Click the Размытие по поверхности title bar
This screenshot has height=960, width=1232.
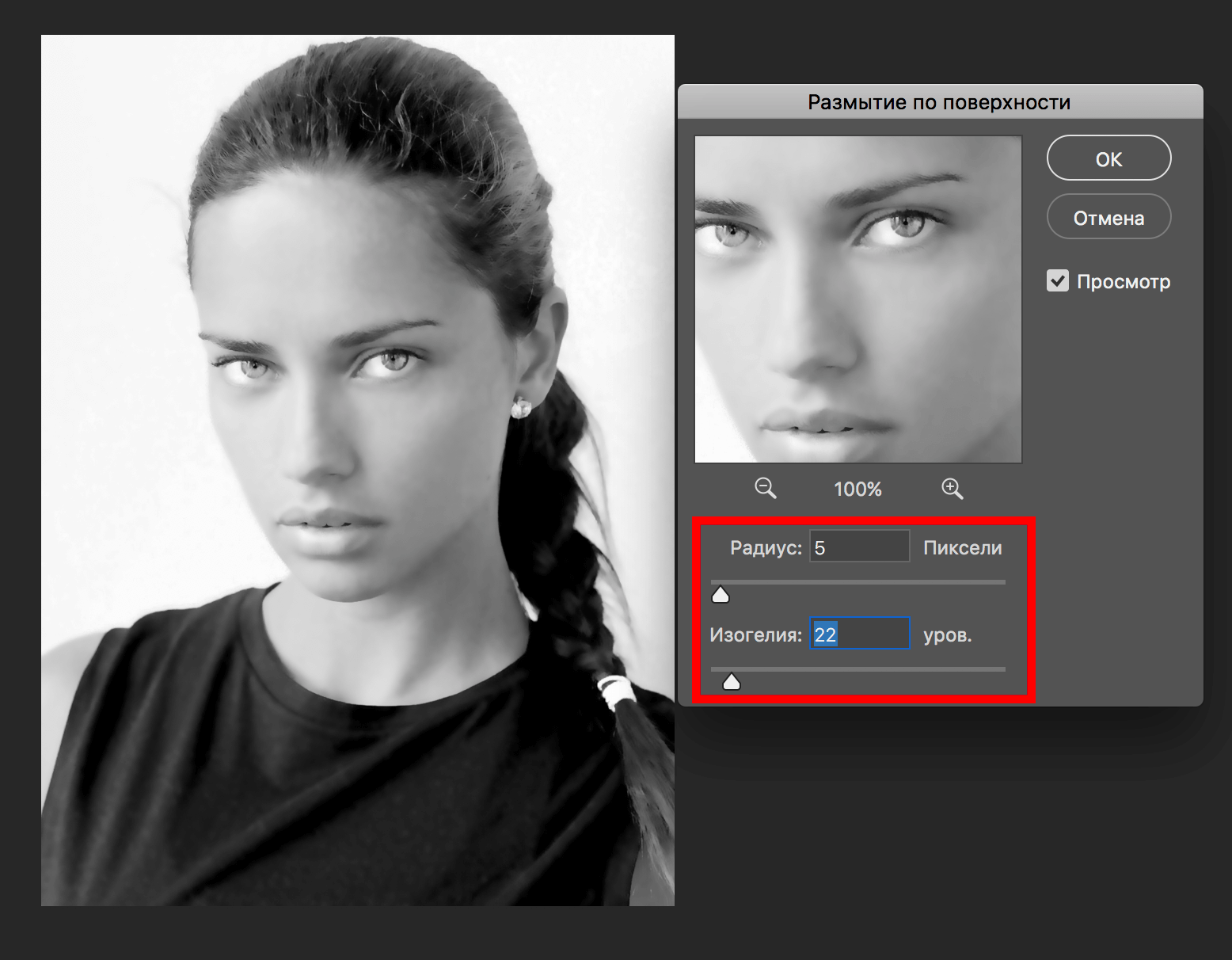(939, 102)
